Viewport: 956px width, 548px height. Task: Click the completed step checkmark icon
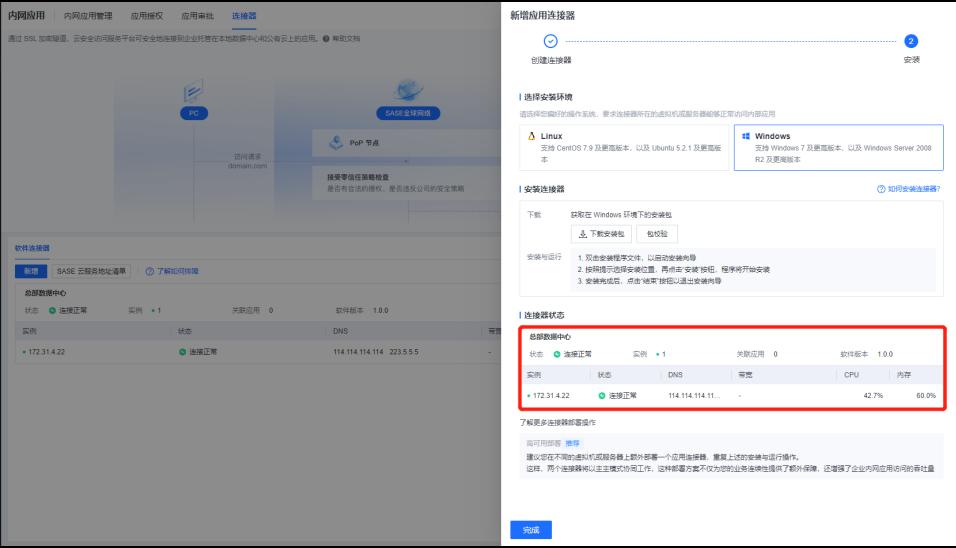[550, 42]
